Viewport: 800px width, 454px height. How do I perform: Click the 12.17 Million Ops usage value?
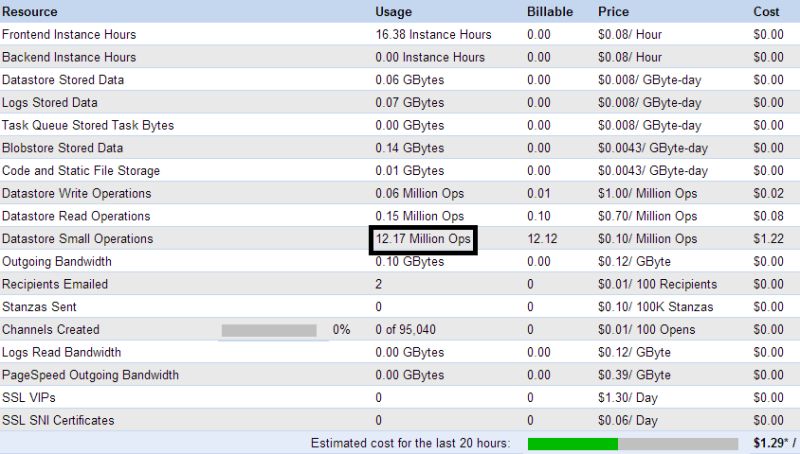point(423,239)
